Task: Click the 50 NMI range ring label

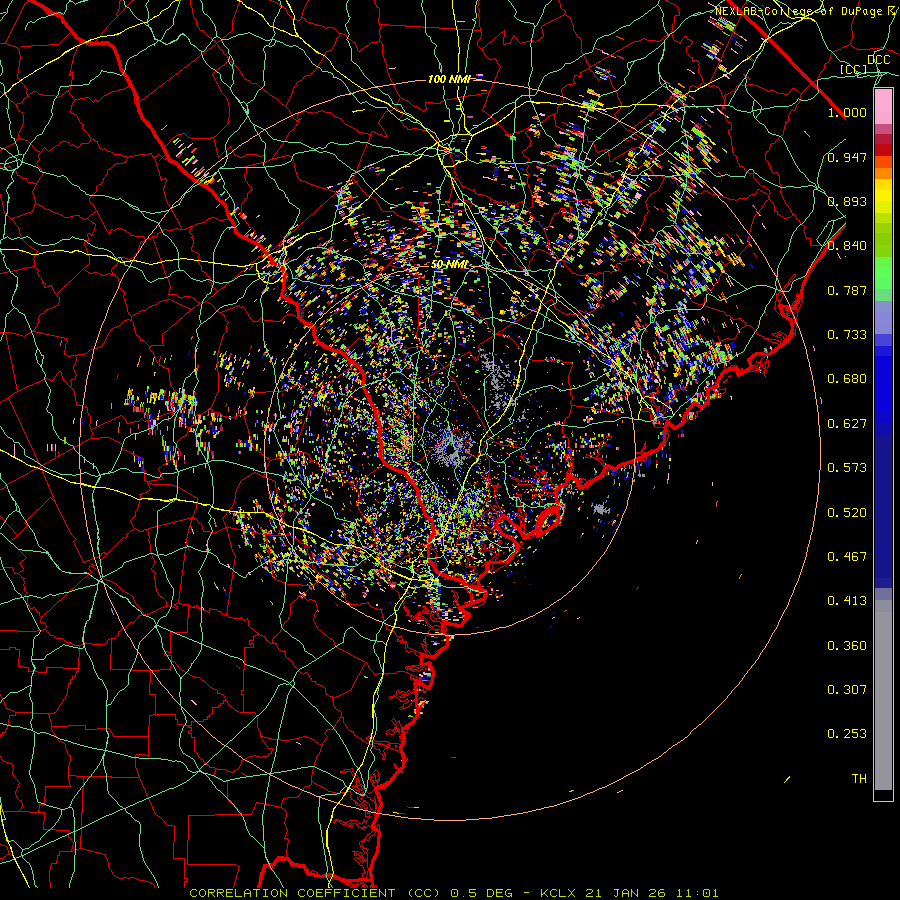Action: (x=449, y=265)
